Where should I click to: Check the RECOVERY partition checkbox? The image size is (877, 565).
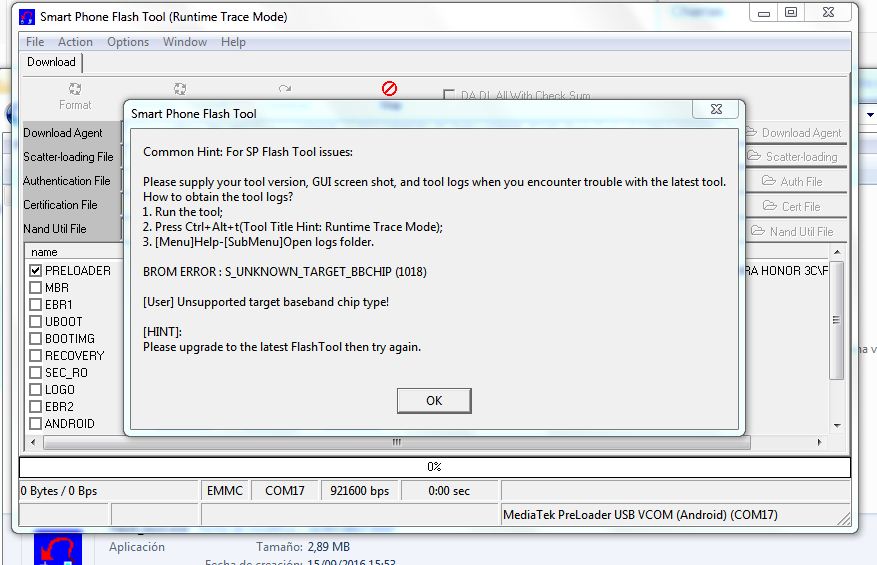(35, 356)
